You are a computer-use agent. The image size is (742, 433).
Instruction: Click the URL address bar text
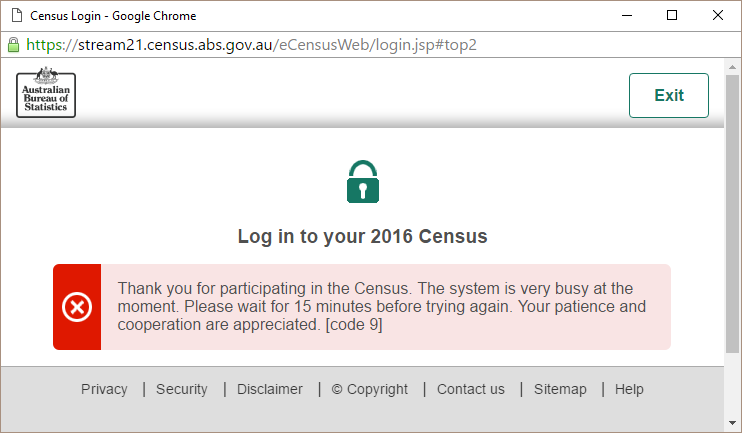point(251,45)
